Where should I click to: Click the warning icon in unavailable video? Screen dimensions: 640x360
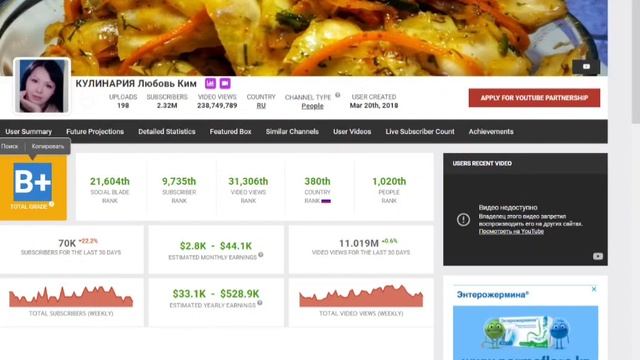[x=463, y=220]
